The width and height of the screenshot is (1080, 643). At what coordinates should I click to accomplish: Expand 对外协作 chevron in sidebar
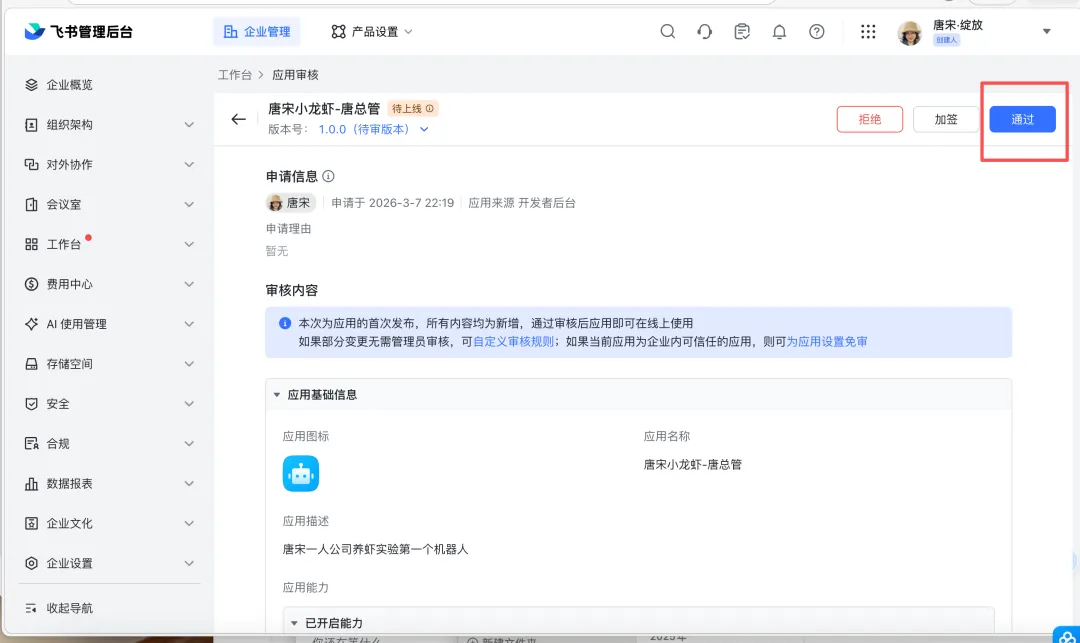coord(189,165)
